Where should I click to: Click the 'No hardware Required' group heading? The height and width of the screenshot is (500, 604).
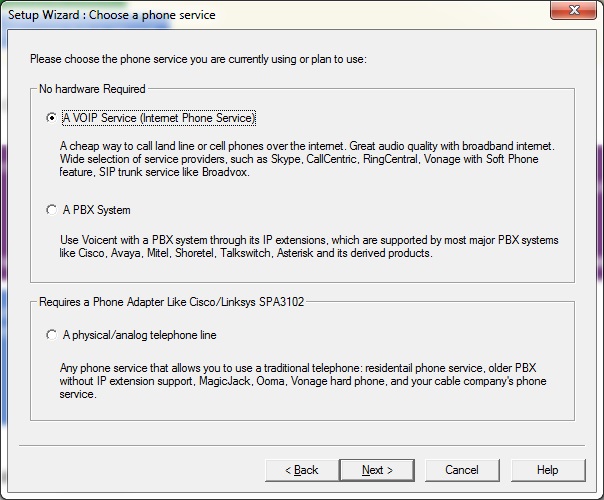pos(92,89)
